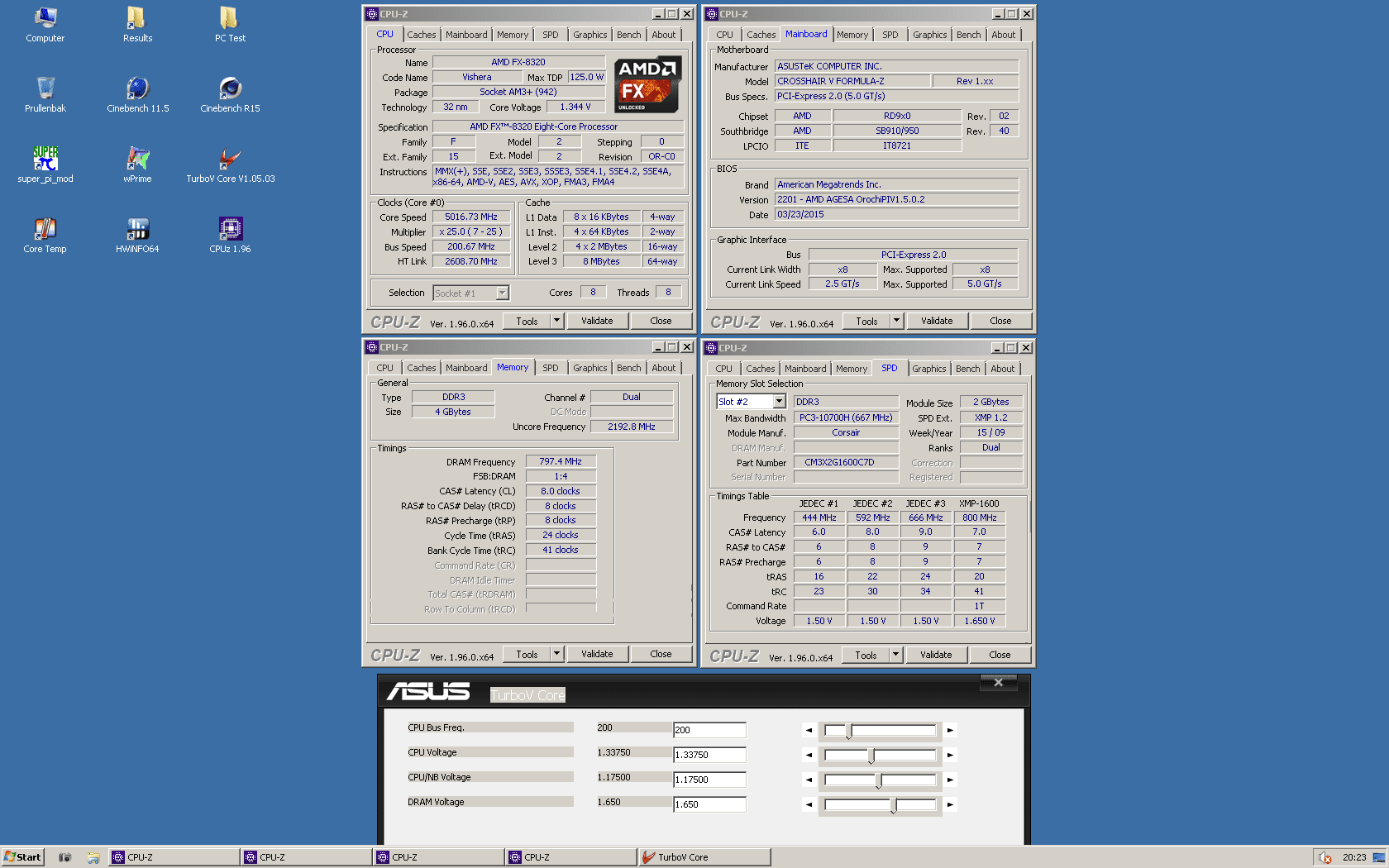Click the taskbar clock showing 20:23

1354,857
